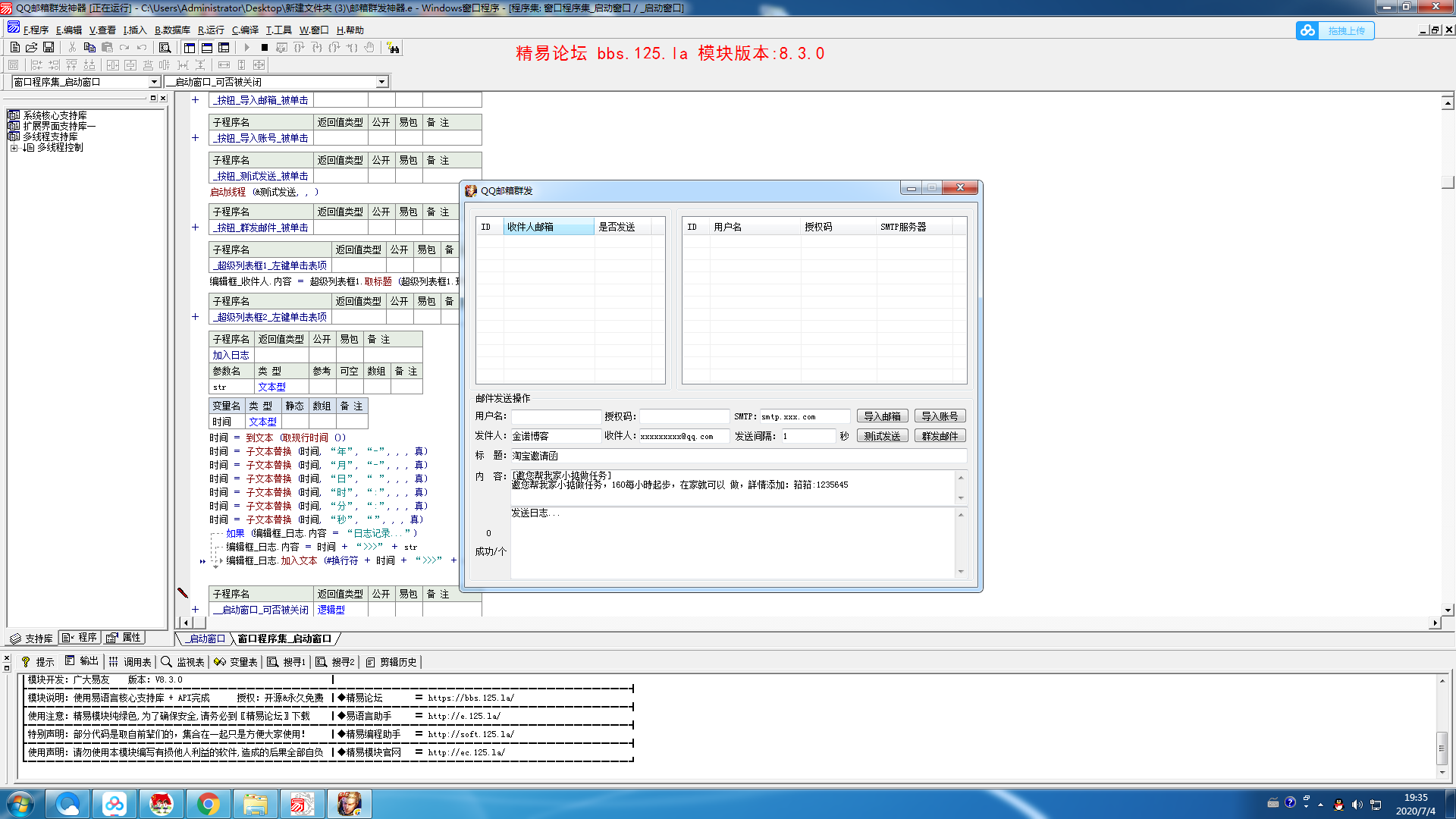Select 多线程支持库 in the library tree
Screen dimensions: 1456x819
pos(50,136)
